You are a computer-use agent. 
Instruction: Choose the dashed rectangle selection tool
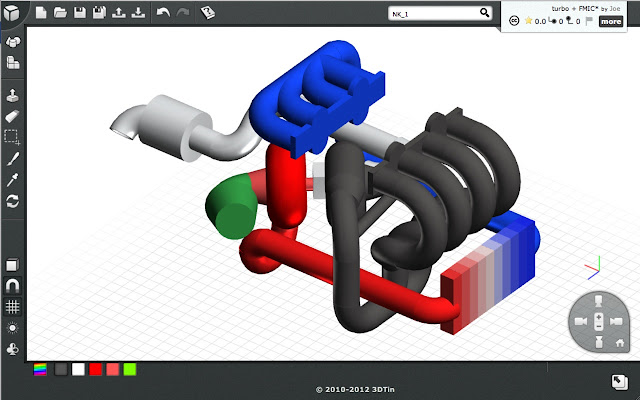click(13, 137)
